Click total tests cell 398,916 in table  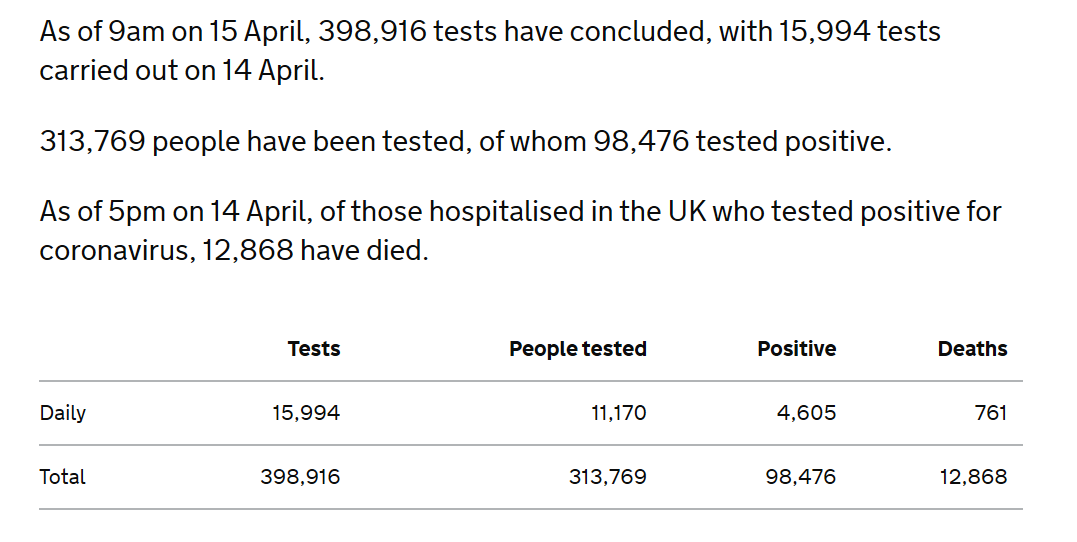click(300, 477)
